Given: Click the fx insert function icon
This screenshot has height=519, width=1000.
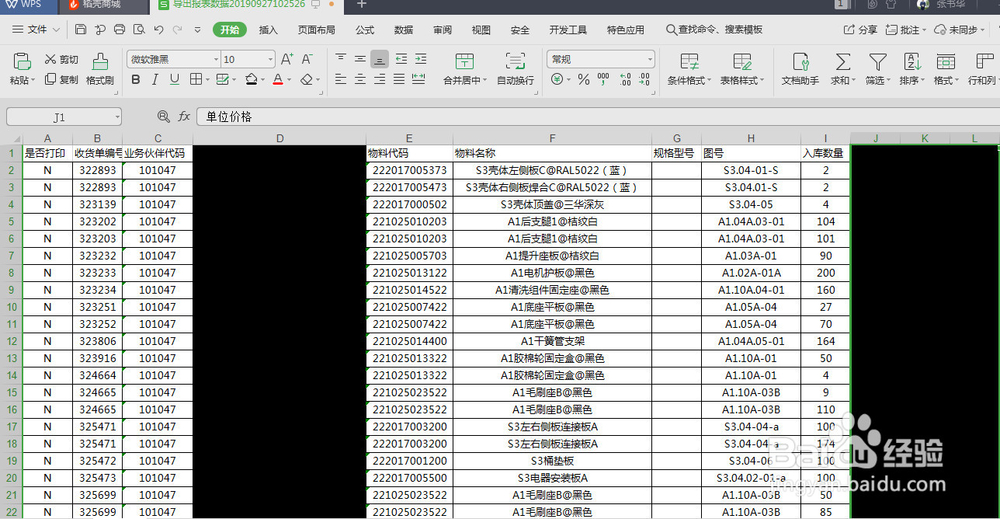Looking at the screenshot, I should 184,116.
